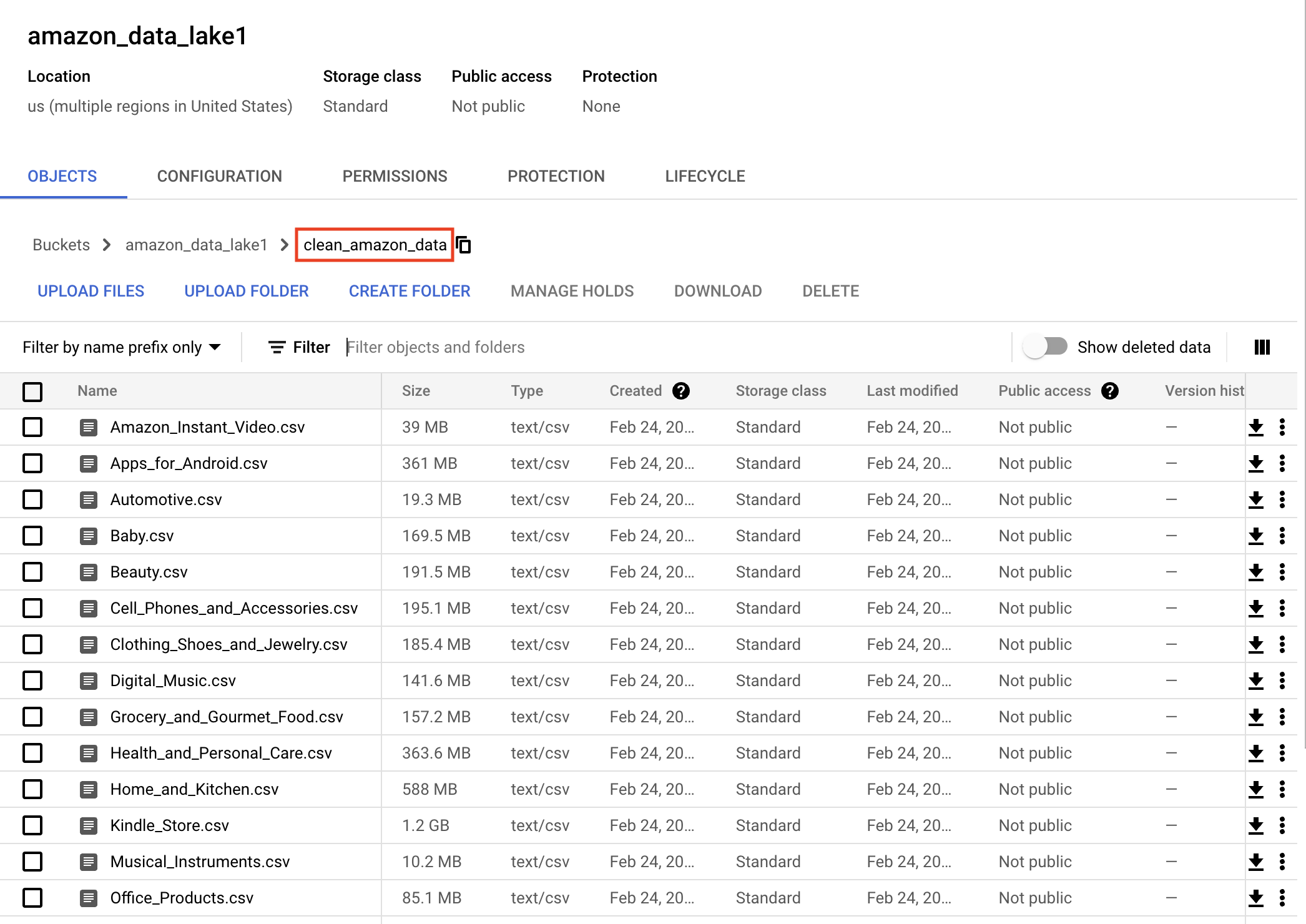Select the Beauty.csv checkbox
Viewport: 1306px width, 924px height.
click(x=32, y=572)
